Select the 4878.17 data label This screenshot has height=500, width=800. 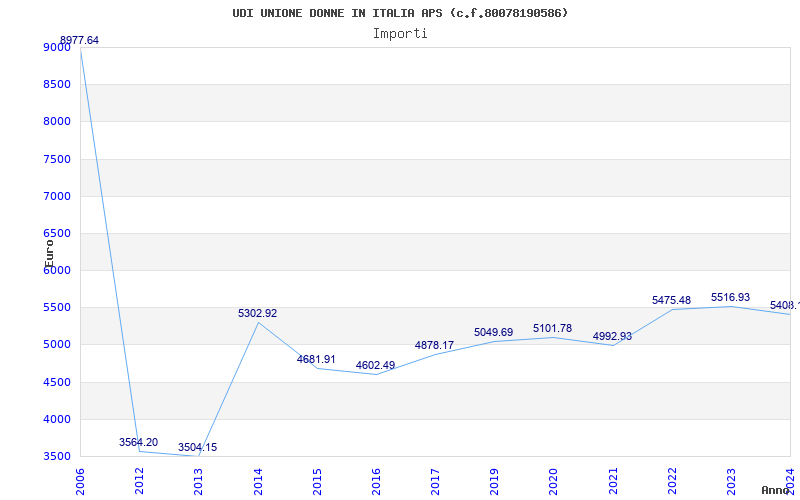434,345
